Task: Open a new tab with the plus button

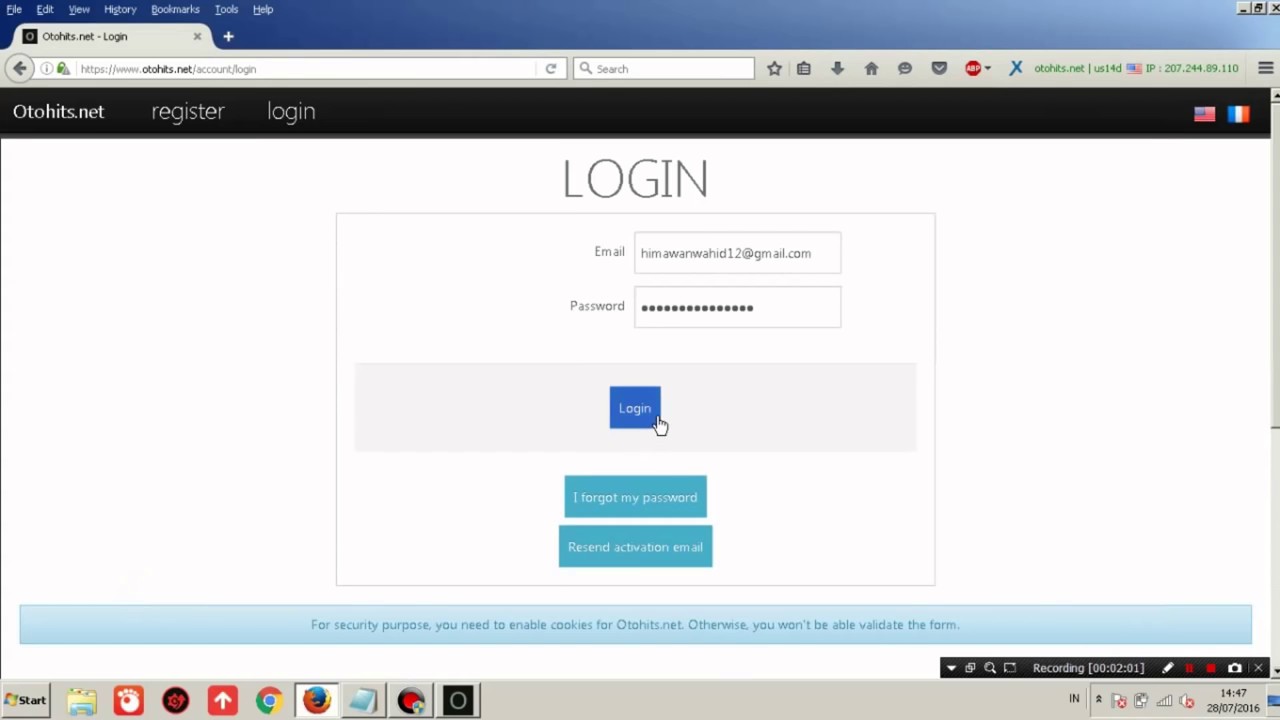Action: point(228,36)
